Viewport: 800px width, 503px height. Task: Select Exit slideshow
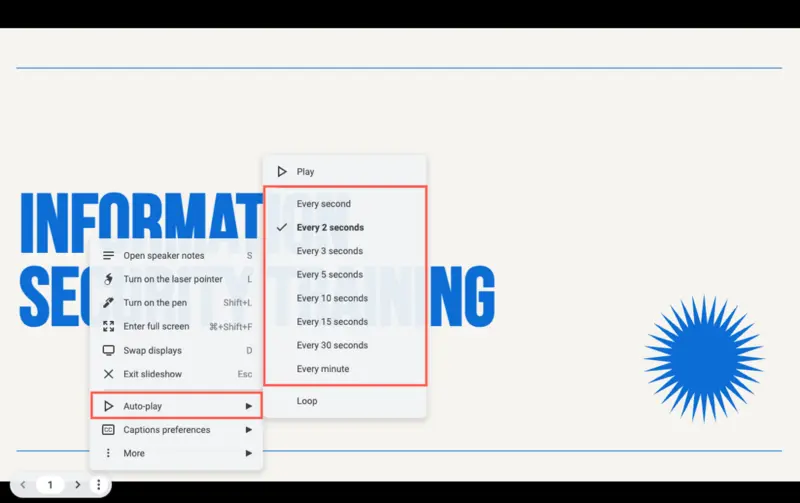pos(176,374)
